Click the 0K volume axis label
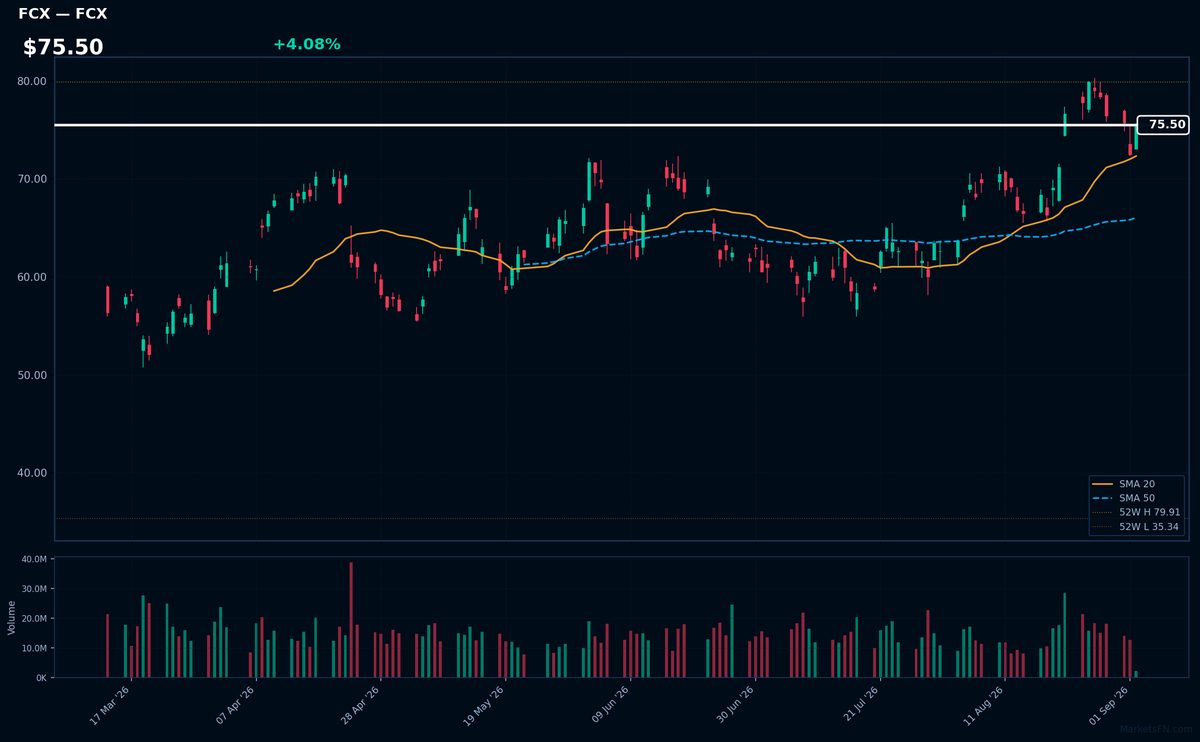 tap(41, 678)
